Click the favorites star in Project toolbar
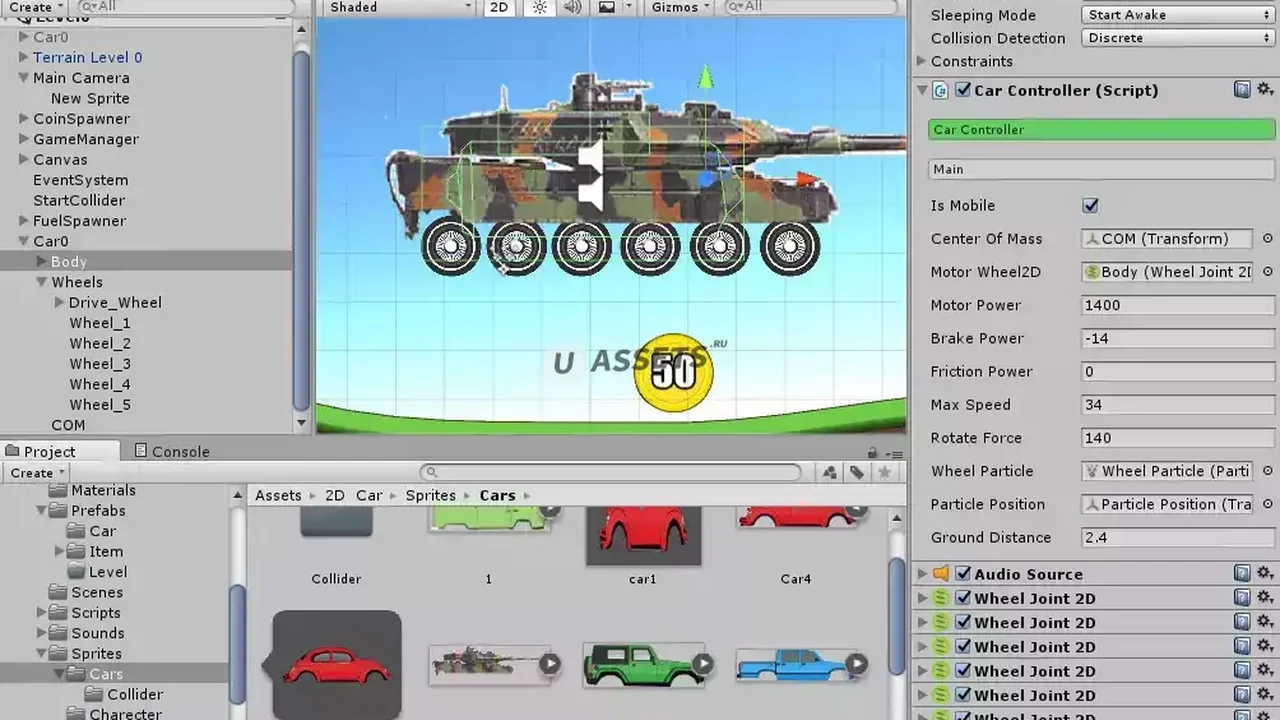This screenshot has width=1280, height=720. pos(884,473)
